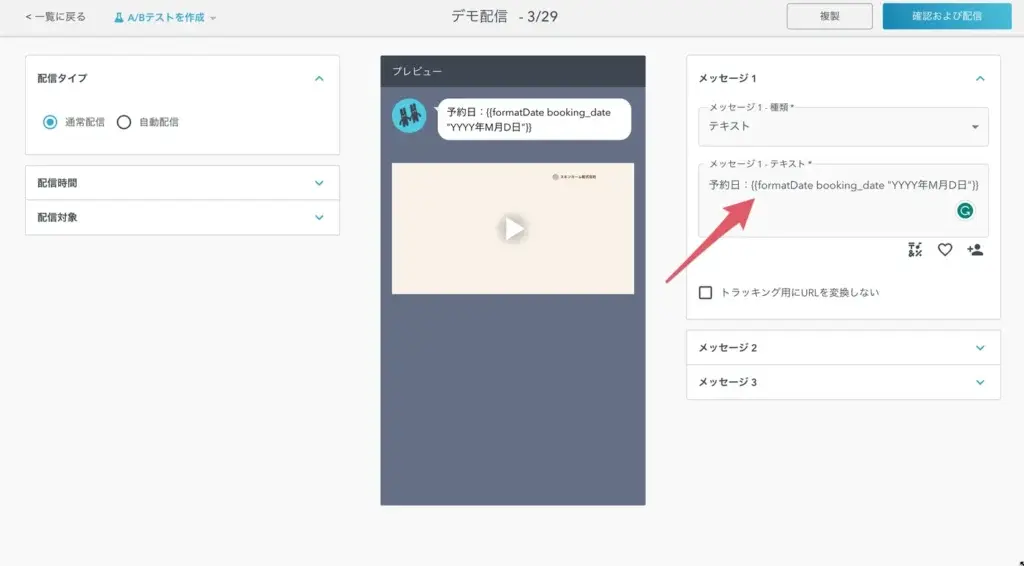The height and width of the screenshot is (566, 1024).
Task: Open the メッセージ1 種類 dropdown
Action: coord(843,127)
